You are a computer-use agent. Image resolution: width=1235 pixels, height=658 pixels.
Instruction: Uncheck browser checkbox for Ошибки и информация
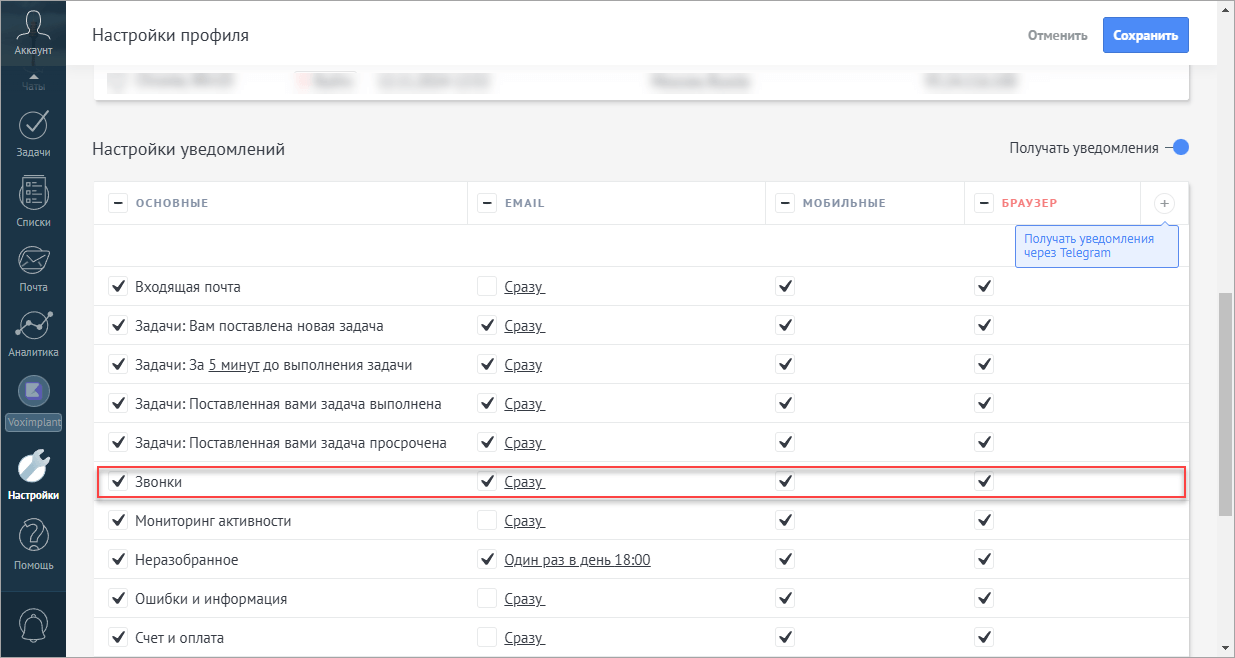tap(984, 599)
